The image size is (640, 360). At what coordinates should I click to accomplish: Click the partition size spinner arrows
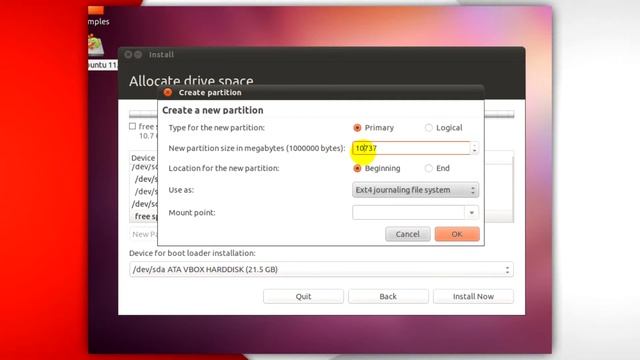tap(474, 148)
